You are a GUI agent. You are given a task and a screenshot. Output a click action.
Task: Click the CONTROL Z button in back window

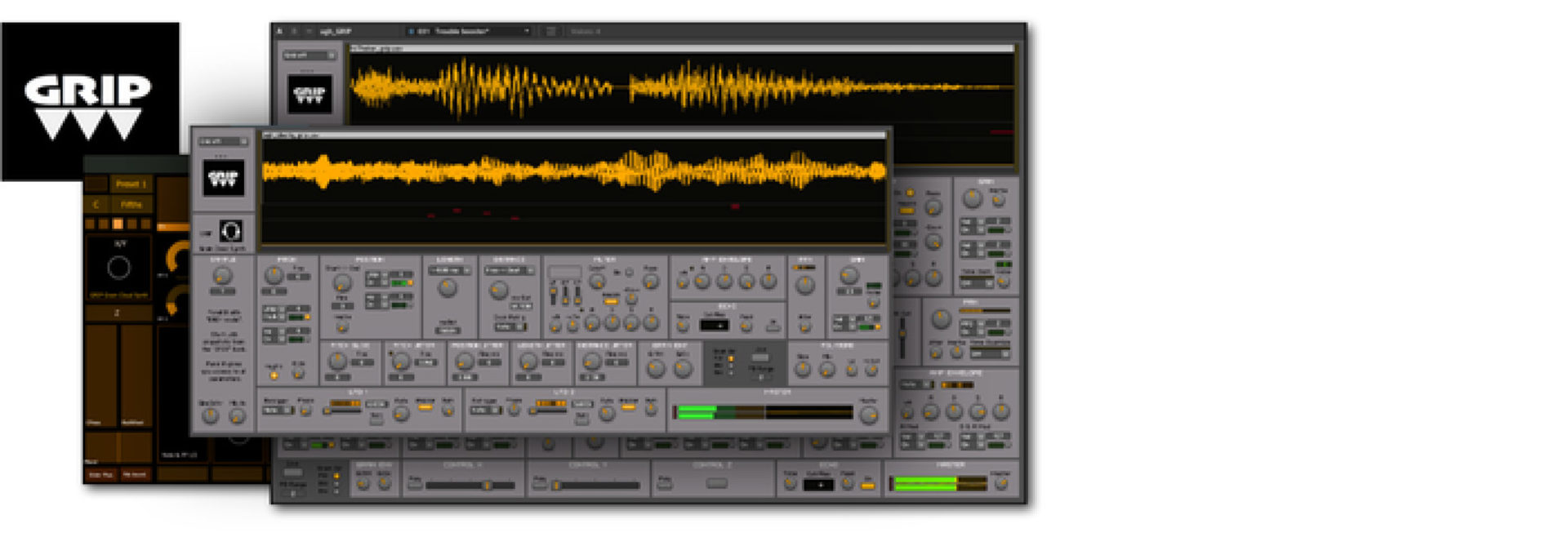[x=716, y=483]
